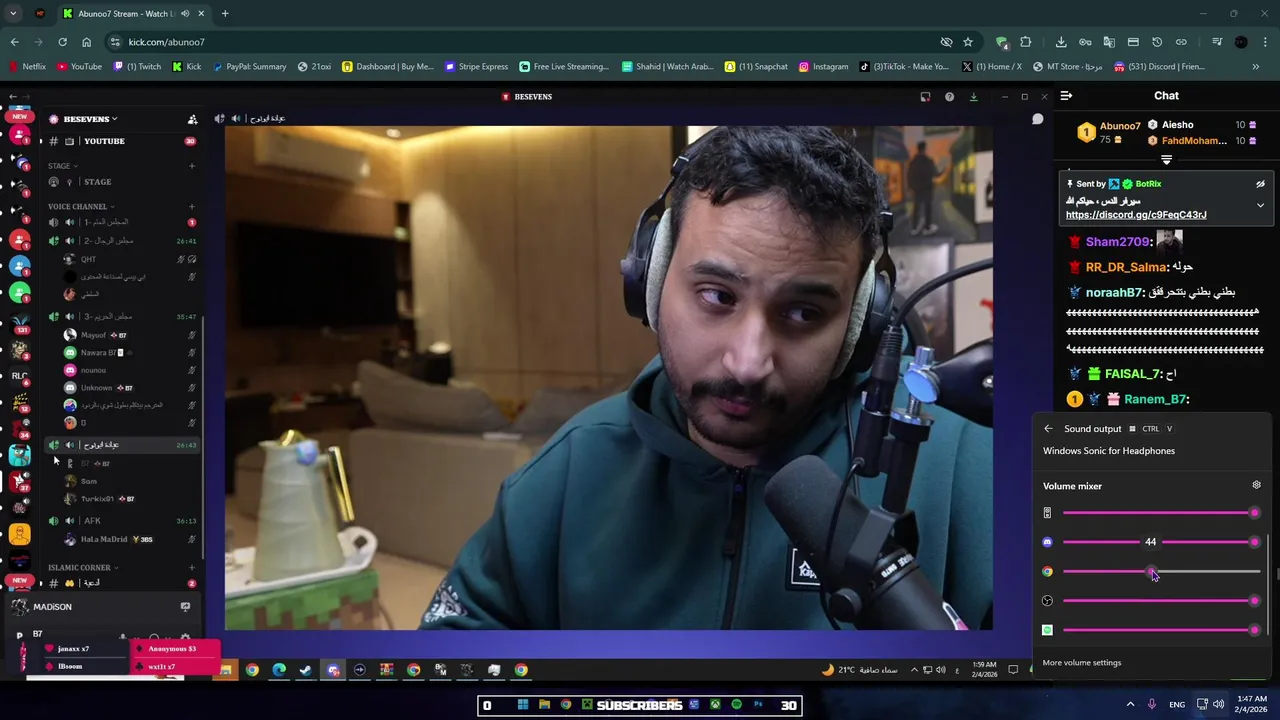Image resolution: width=1280 pixels, height=720 pixels.
Task: Open Chrome history clock icon
Action: click(x=1157, y=42)
